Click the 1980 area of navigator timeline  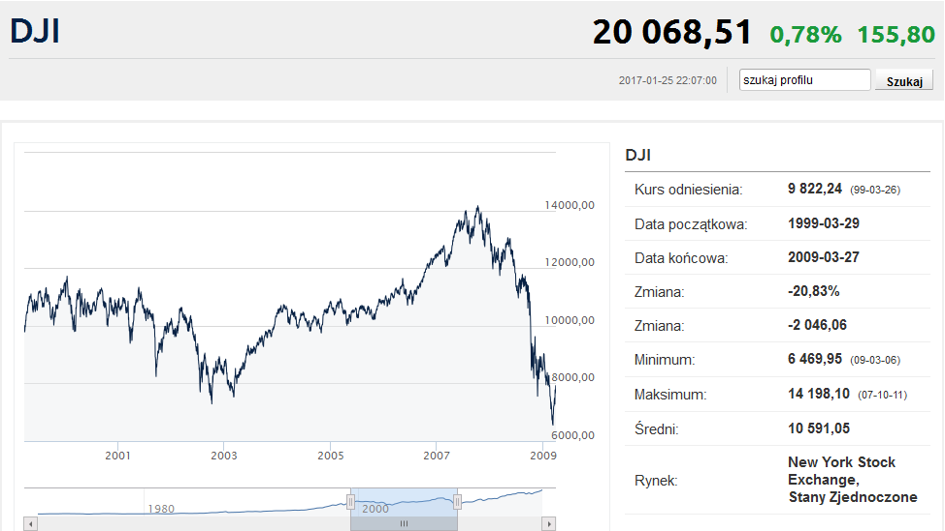[x=161, y=509]
